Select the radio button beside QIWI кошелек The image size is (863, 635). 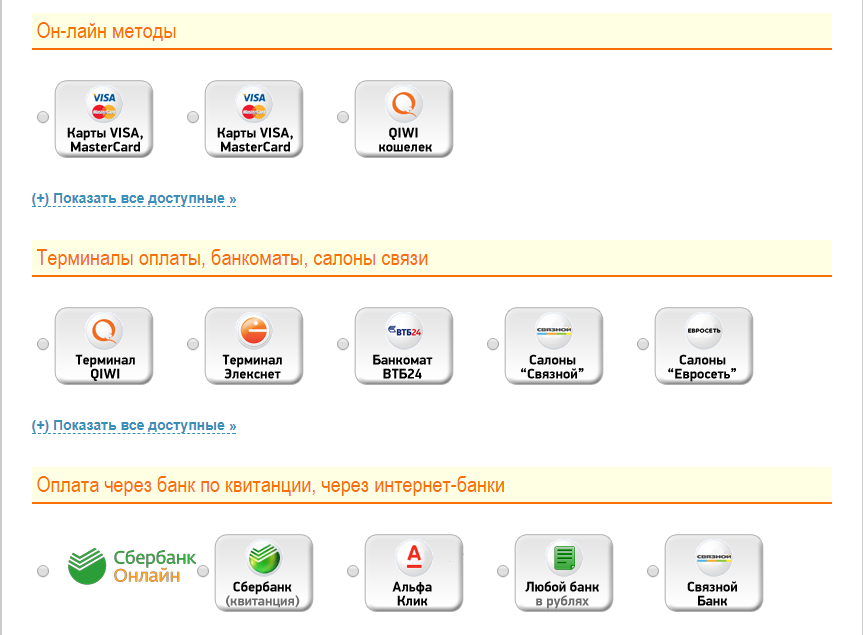(x=343, y=118)
